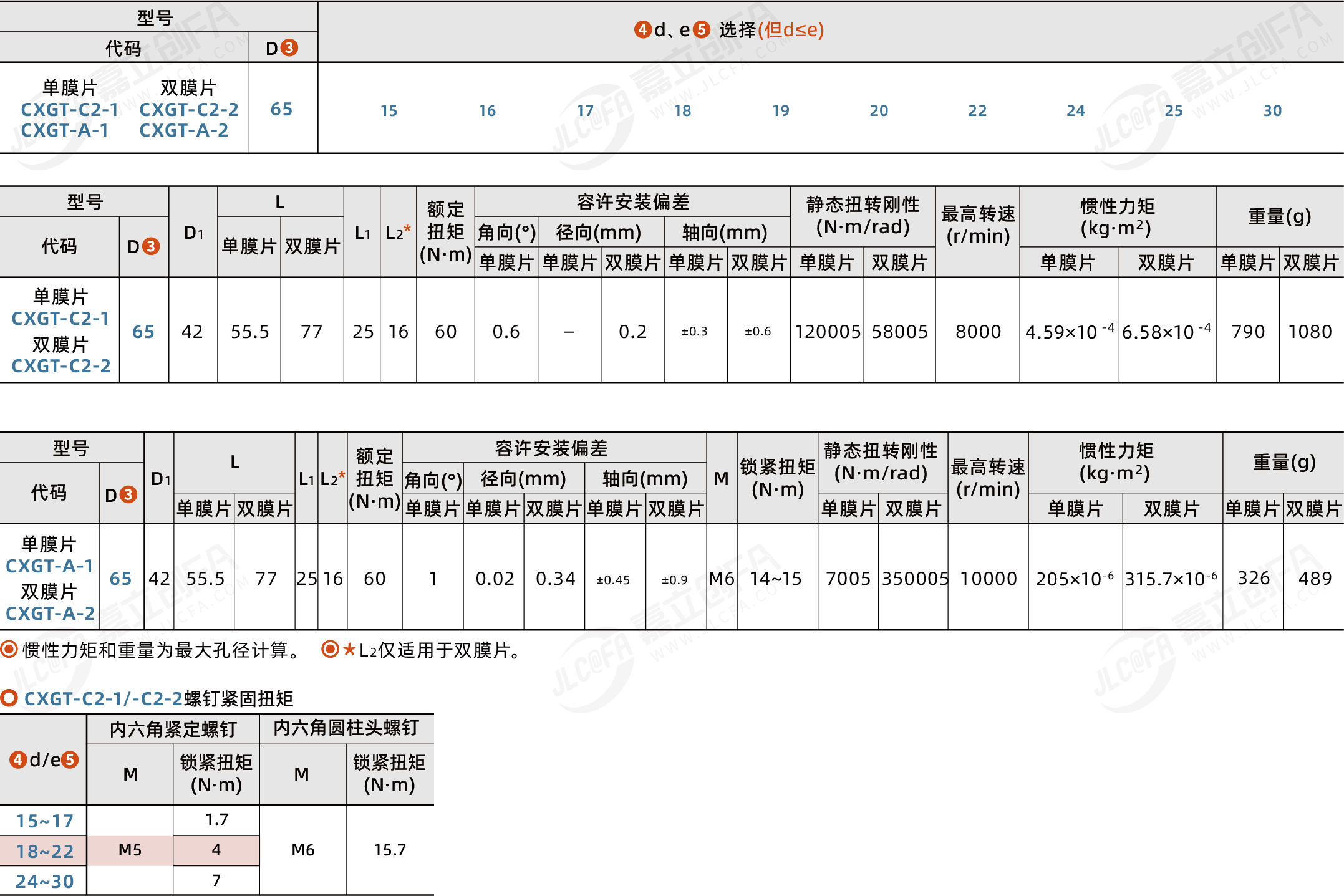Click CXGT-A-2 in third table

[x=50, y=614]
